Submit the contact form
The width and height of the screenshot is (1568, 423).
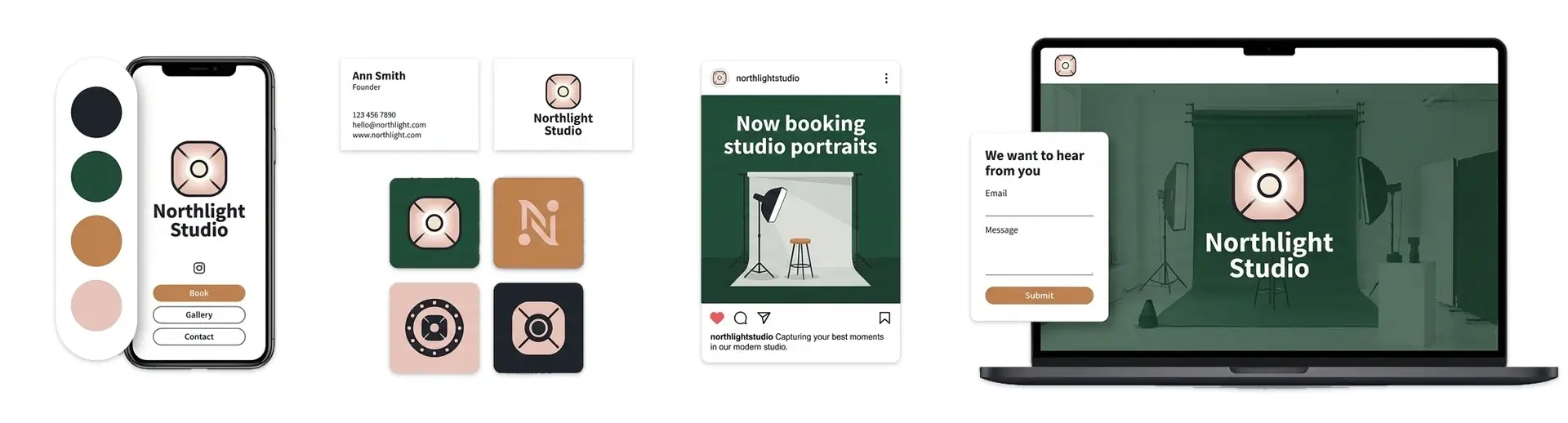(x=1039, y=296)
